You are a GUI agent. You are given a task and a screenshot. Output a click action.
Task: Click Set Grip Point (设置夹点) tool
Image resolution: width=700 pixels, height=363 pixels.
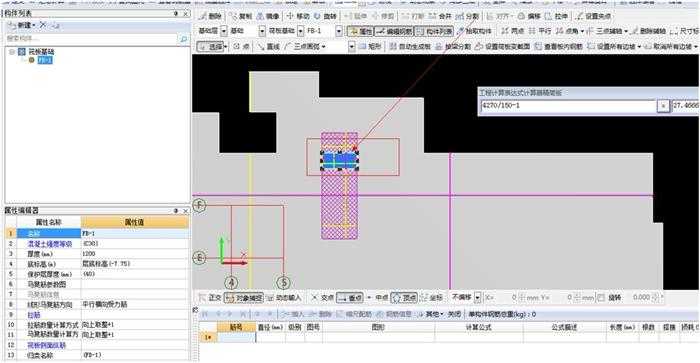click(x=593, y=16)
